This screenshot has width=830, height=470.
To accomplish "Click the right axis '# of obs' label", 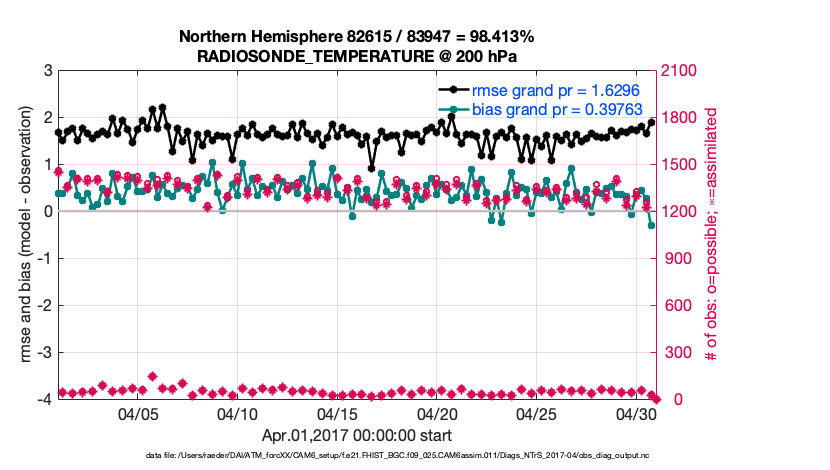I will pyautogui.click(x=713, y=234).
